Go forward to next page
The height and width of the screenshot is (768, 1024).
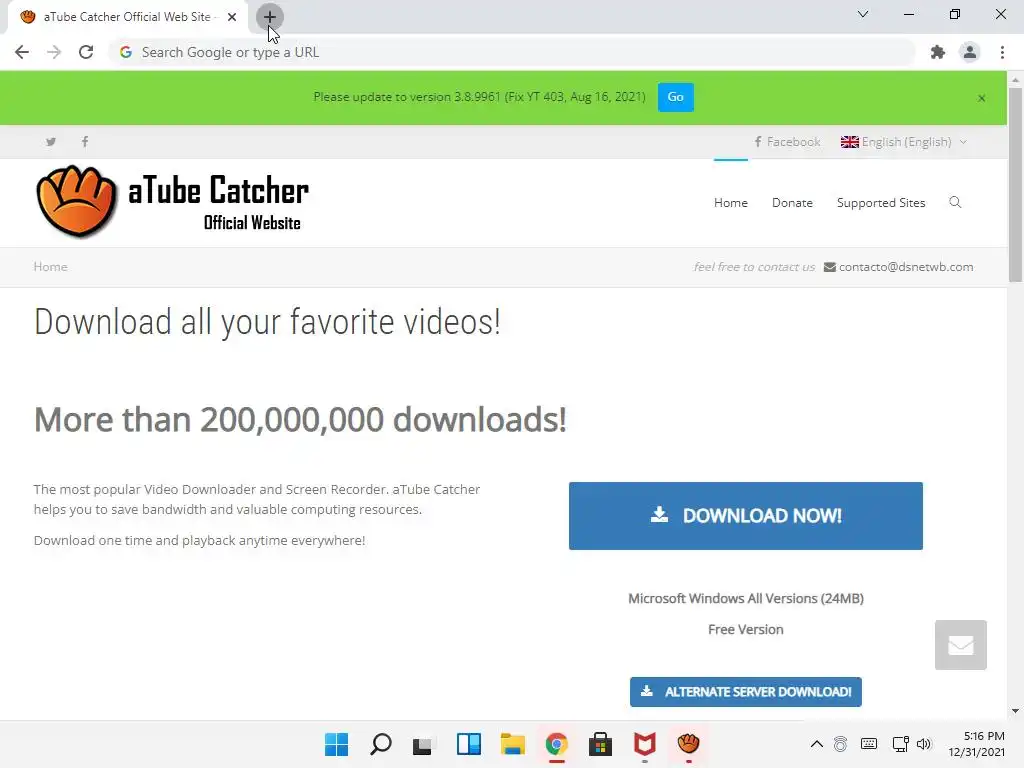point(54,52)
